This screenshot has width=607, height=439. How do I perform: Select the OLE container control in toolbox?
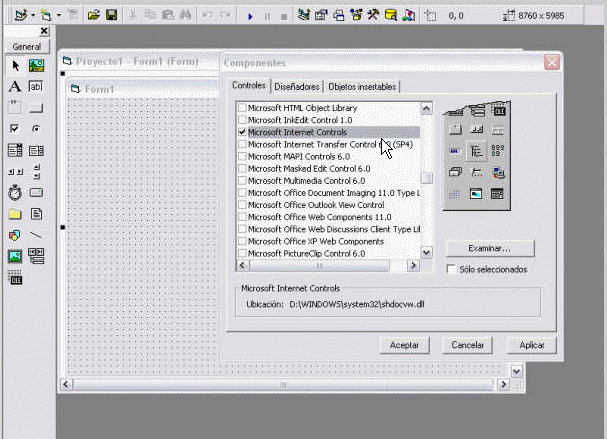click(x=15, y=277)
